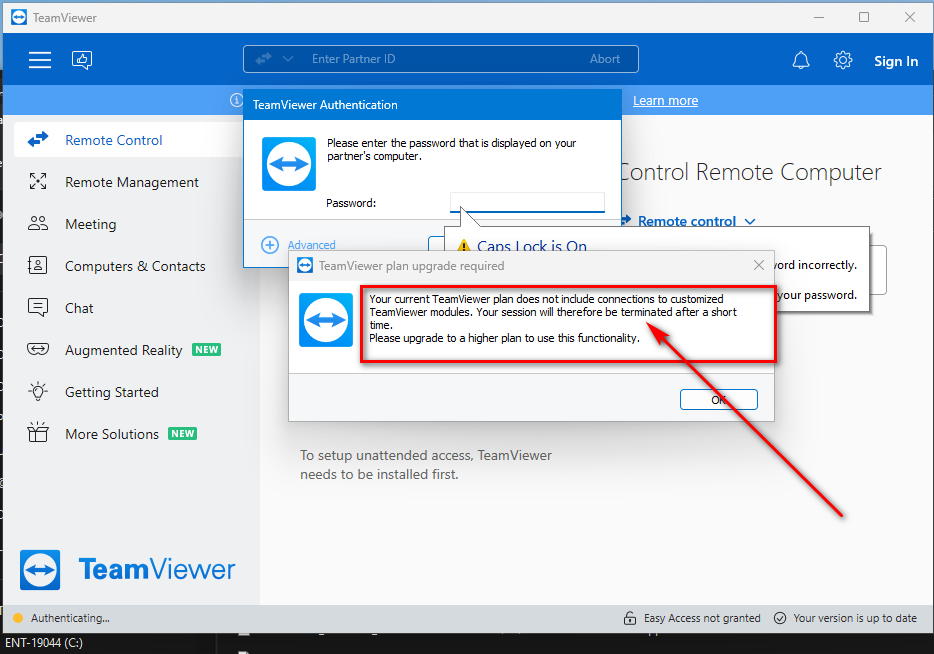Confirm the upgrade dialog with OK
The width and height of the screenshot is (934, 654).
(718, 400)
